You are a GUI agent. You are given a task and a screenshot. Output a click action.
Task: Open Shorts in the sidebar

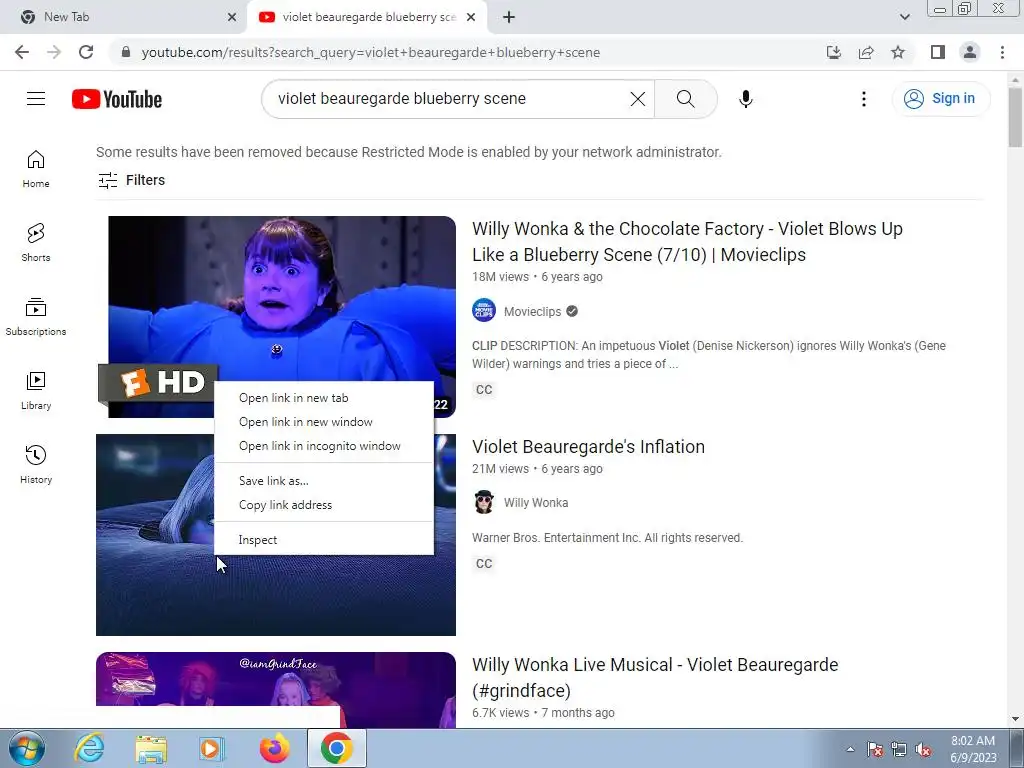click(x=36, y=242)
